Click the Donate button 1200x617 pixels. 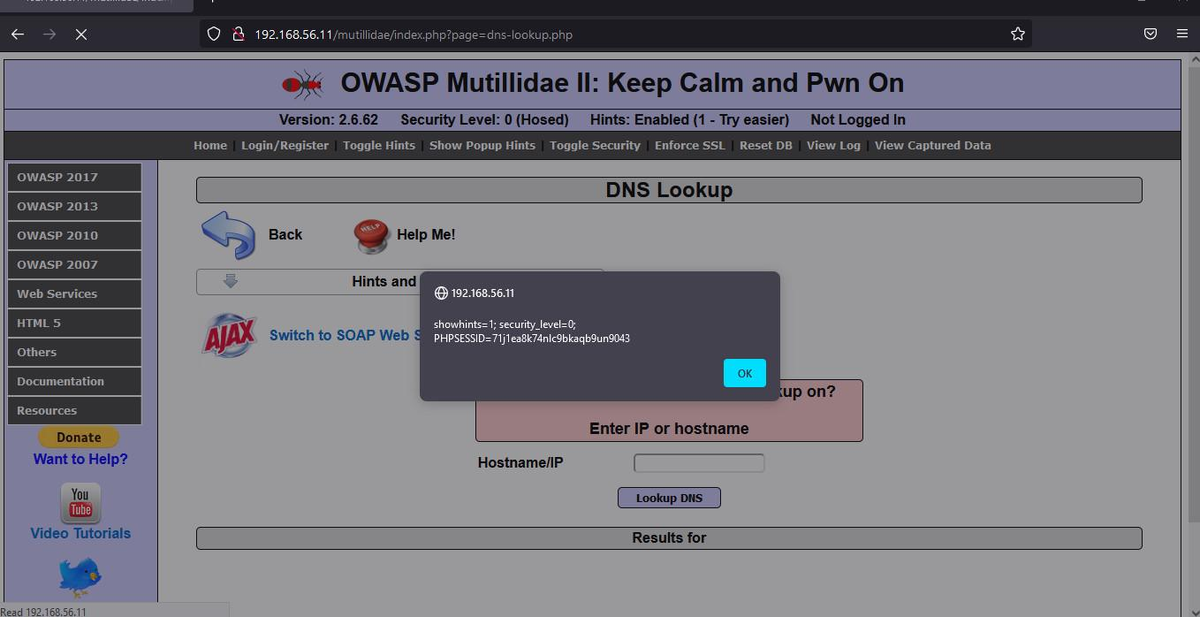pos(78,437)
